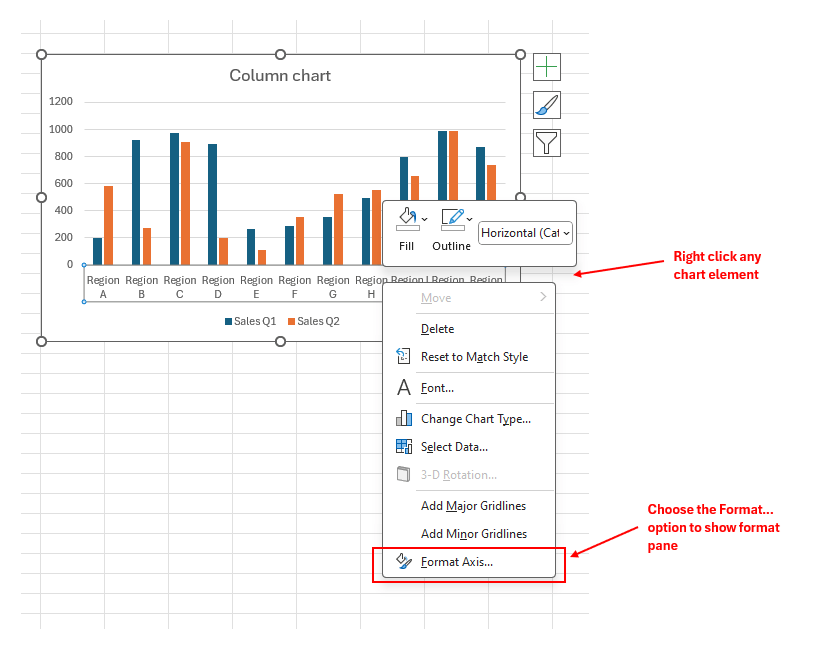
Task: Expand the Fill color dropdown arrow
Action: pos(424,219)
